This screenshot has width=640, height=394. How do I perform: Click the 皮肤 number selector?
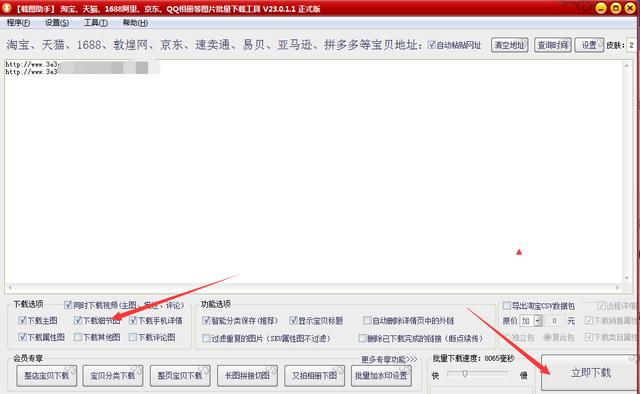click(631, 45)
